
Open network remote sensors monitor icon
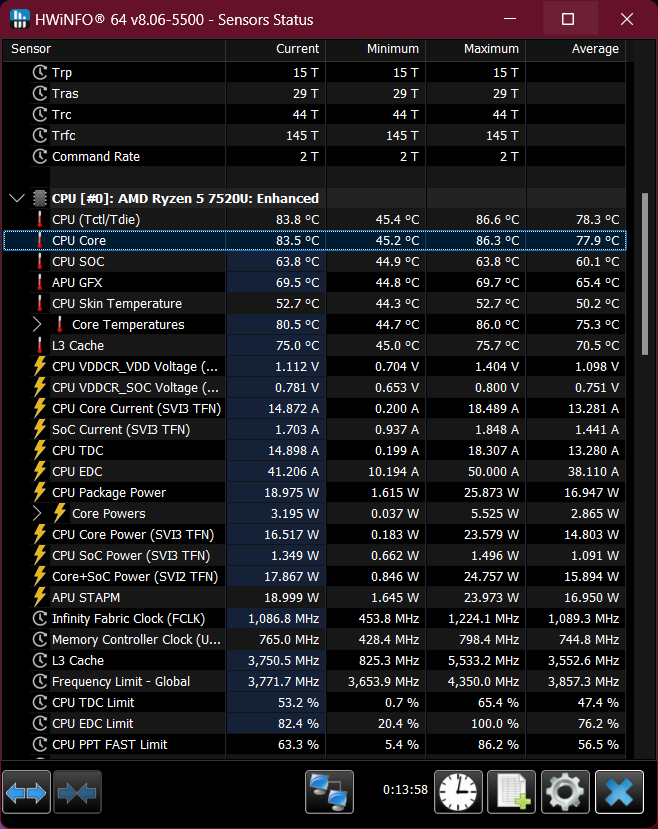tap(329, 792)
